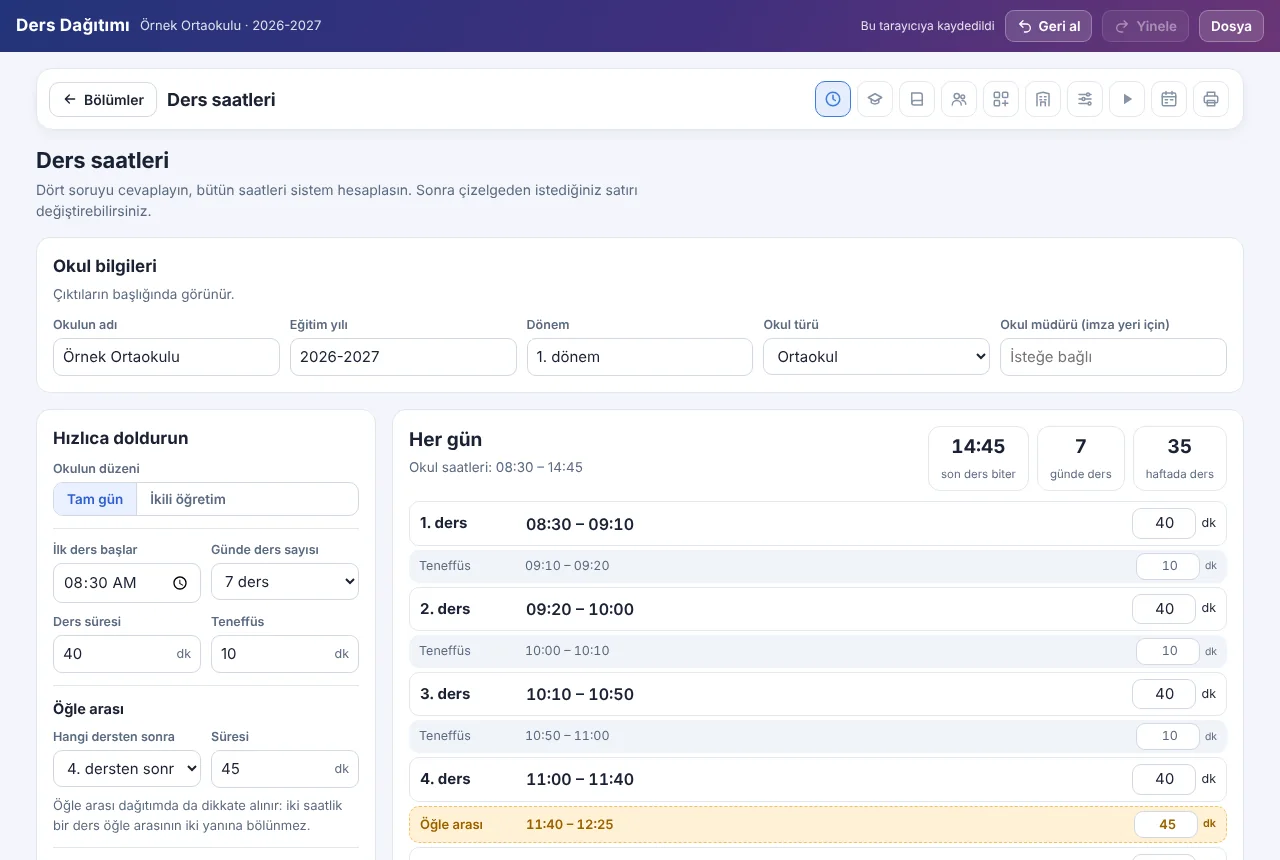Edit the 2. ders duration box
Viewport: 1280px width, 860px height.
[1164, 609]
